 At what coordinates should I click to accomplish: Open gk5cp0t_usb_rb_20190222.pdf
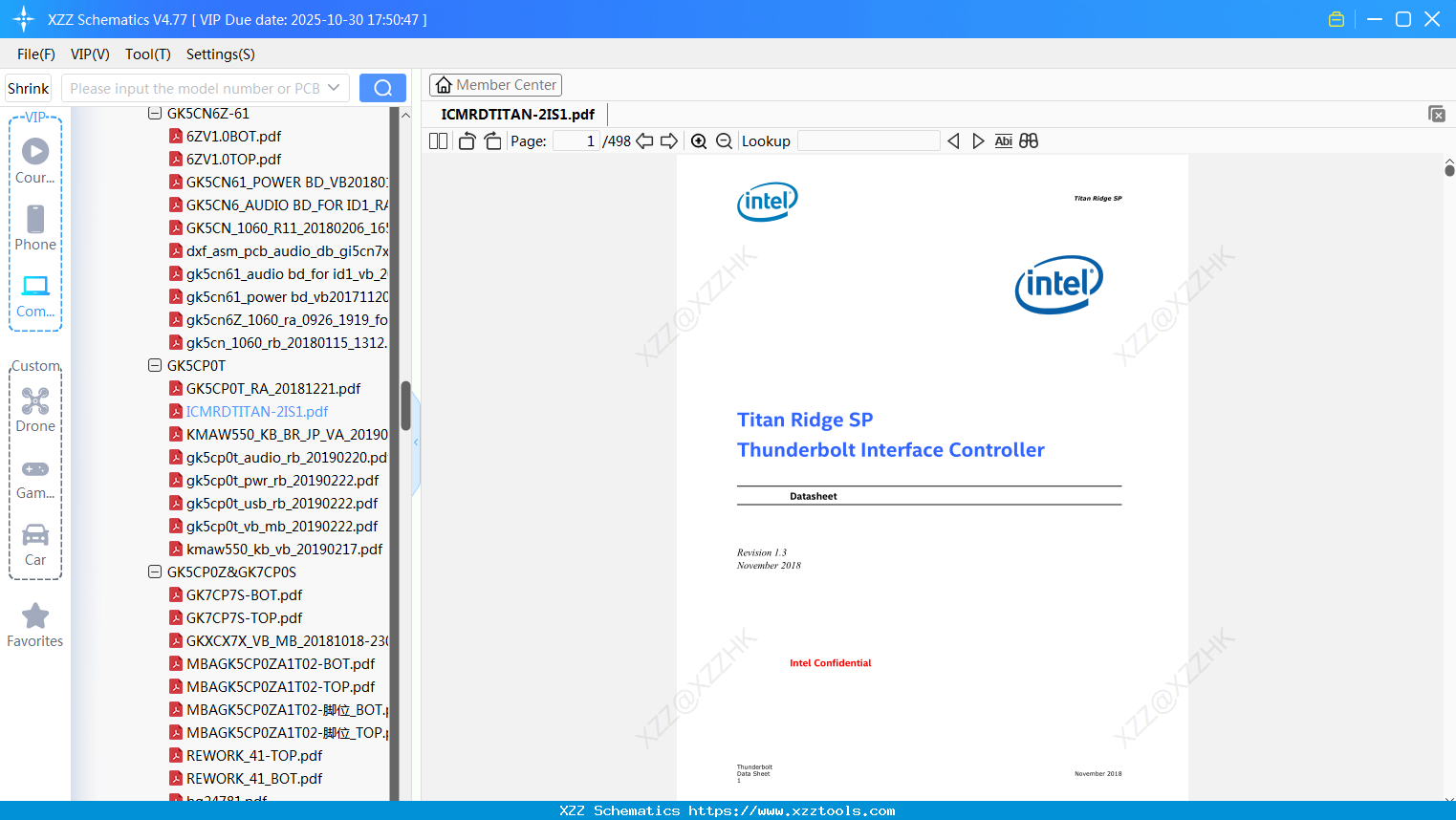(x=282, y=504)
